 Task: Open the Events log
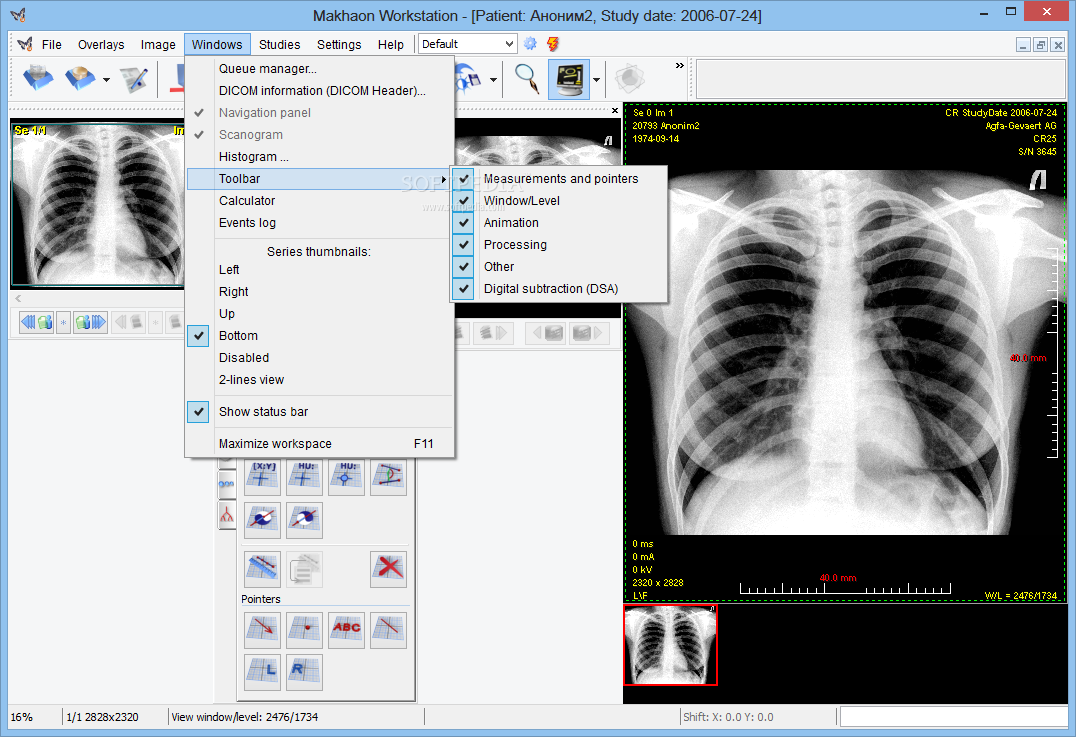click(320, 222)
